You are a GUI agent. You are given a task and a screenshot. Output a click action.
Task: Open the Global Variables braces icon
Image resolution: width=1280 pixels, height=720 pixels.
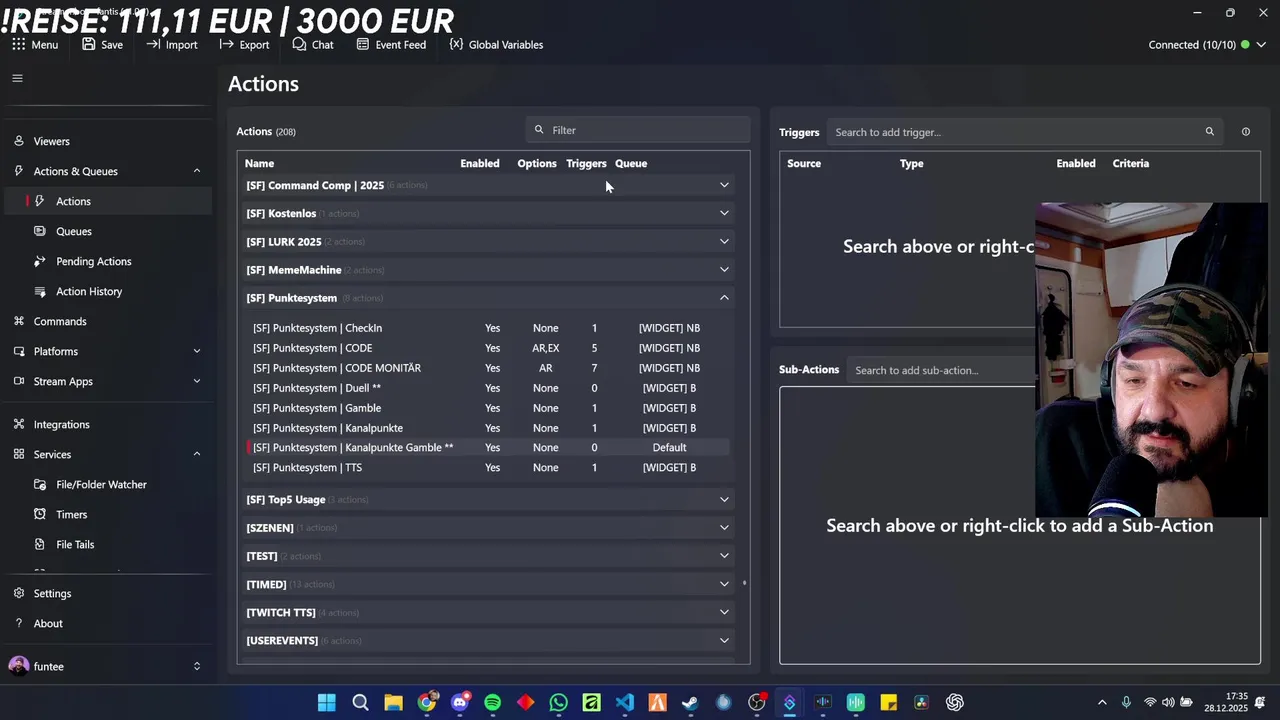pyautogui.click(x=456, y=45)
